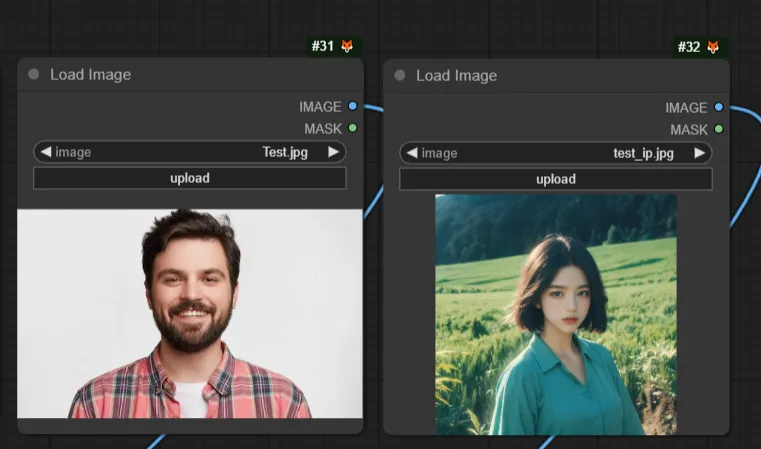Click the left Load Image node title
This screenshot has width=761, height=449.
(x=90, y=74)
